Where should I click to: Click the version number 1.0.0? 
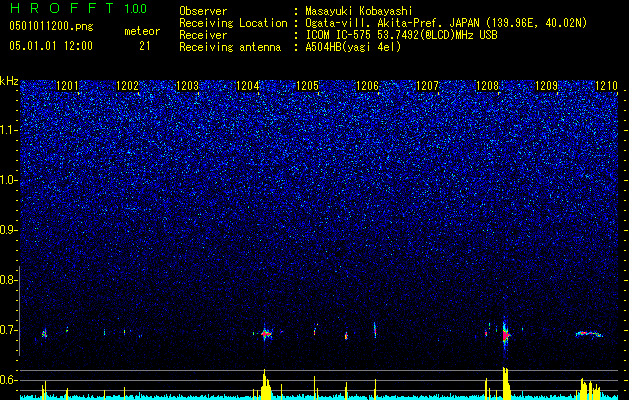click(136, 8)
